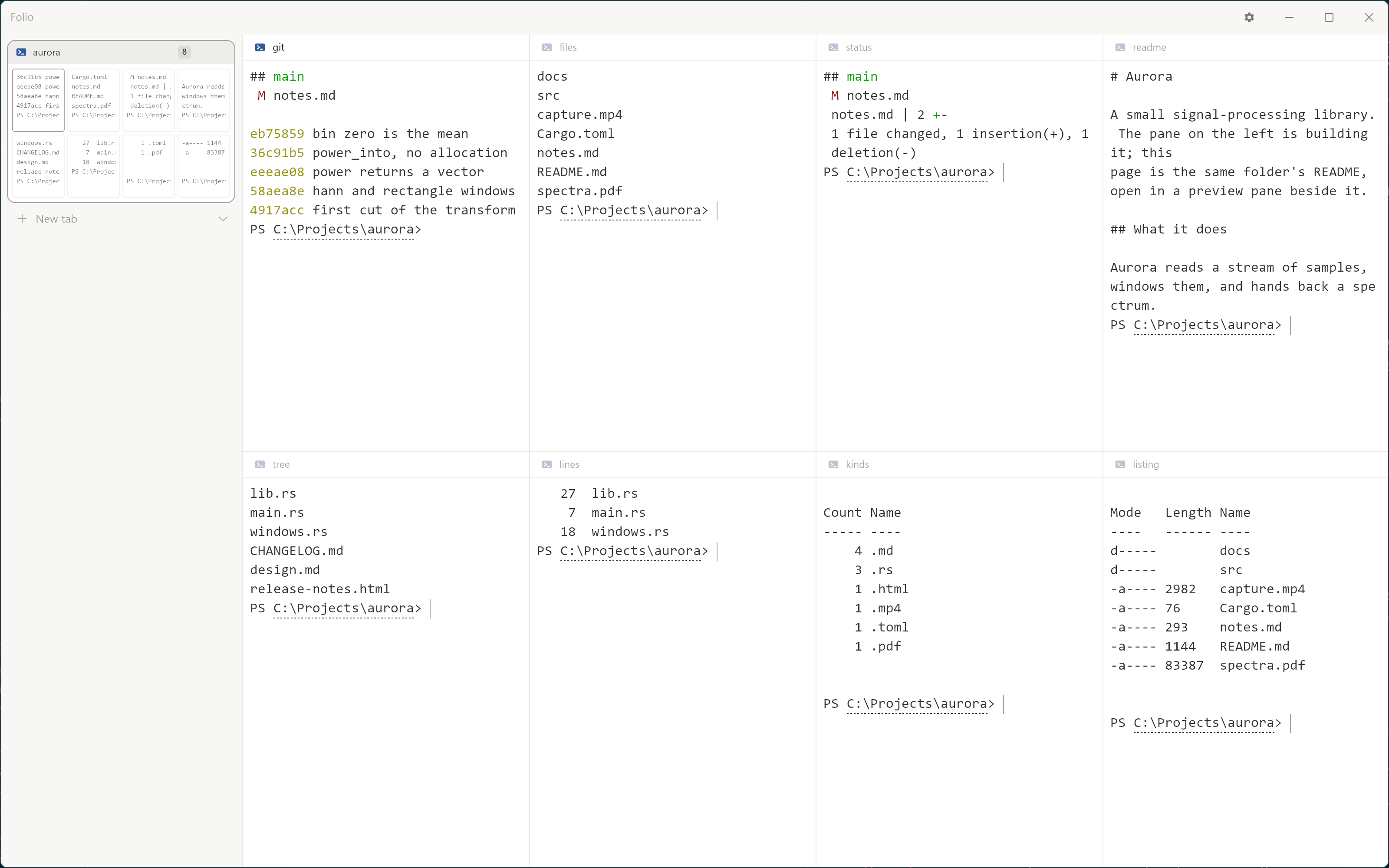Click the terminal icon beside readme pane title
The height and width of the screenshot is (868, 1389).
pos(1120,48)
